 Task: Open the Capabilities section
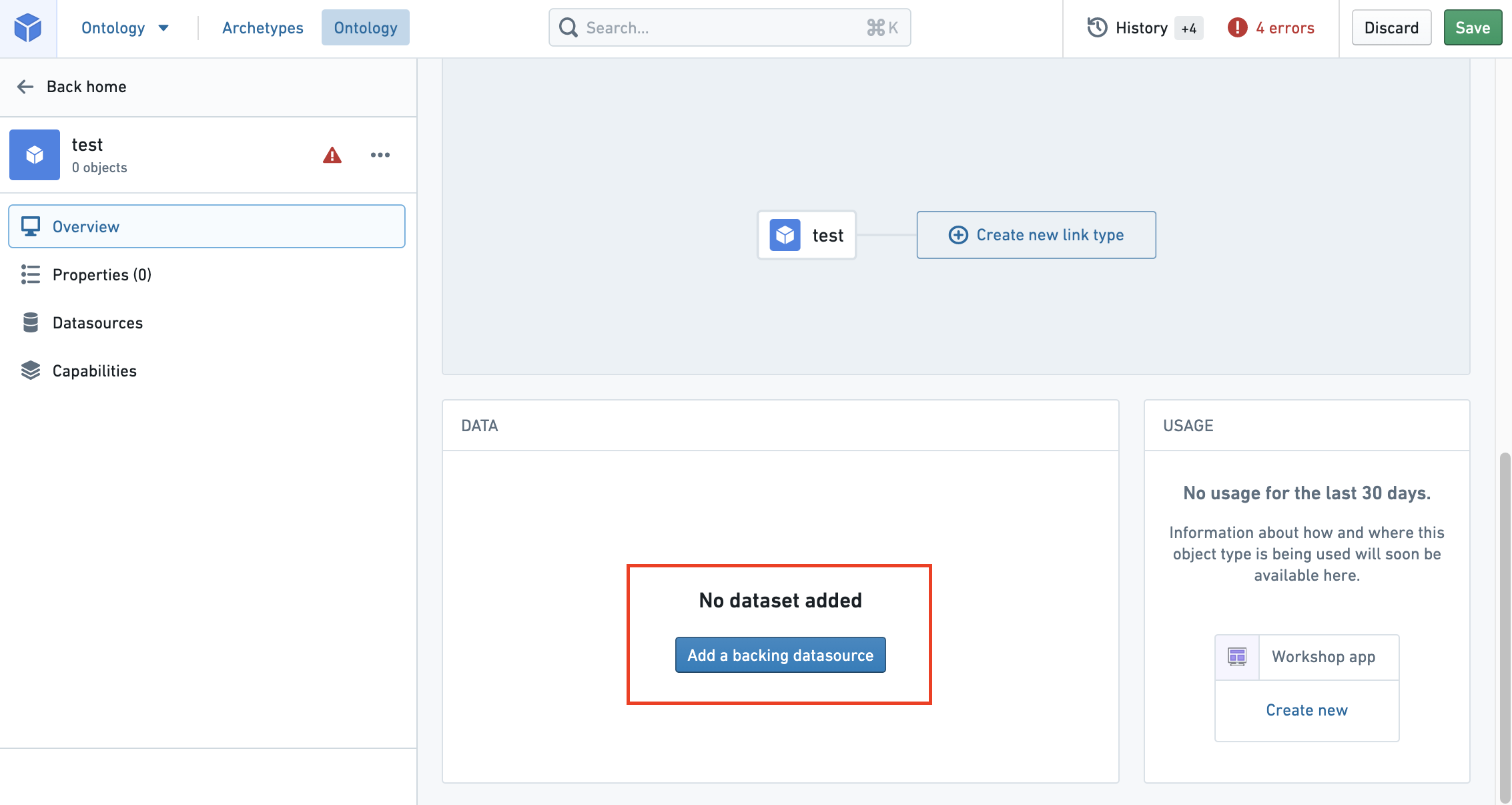[207, 370]
